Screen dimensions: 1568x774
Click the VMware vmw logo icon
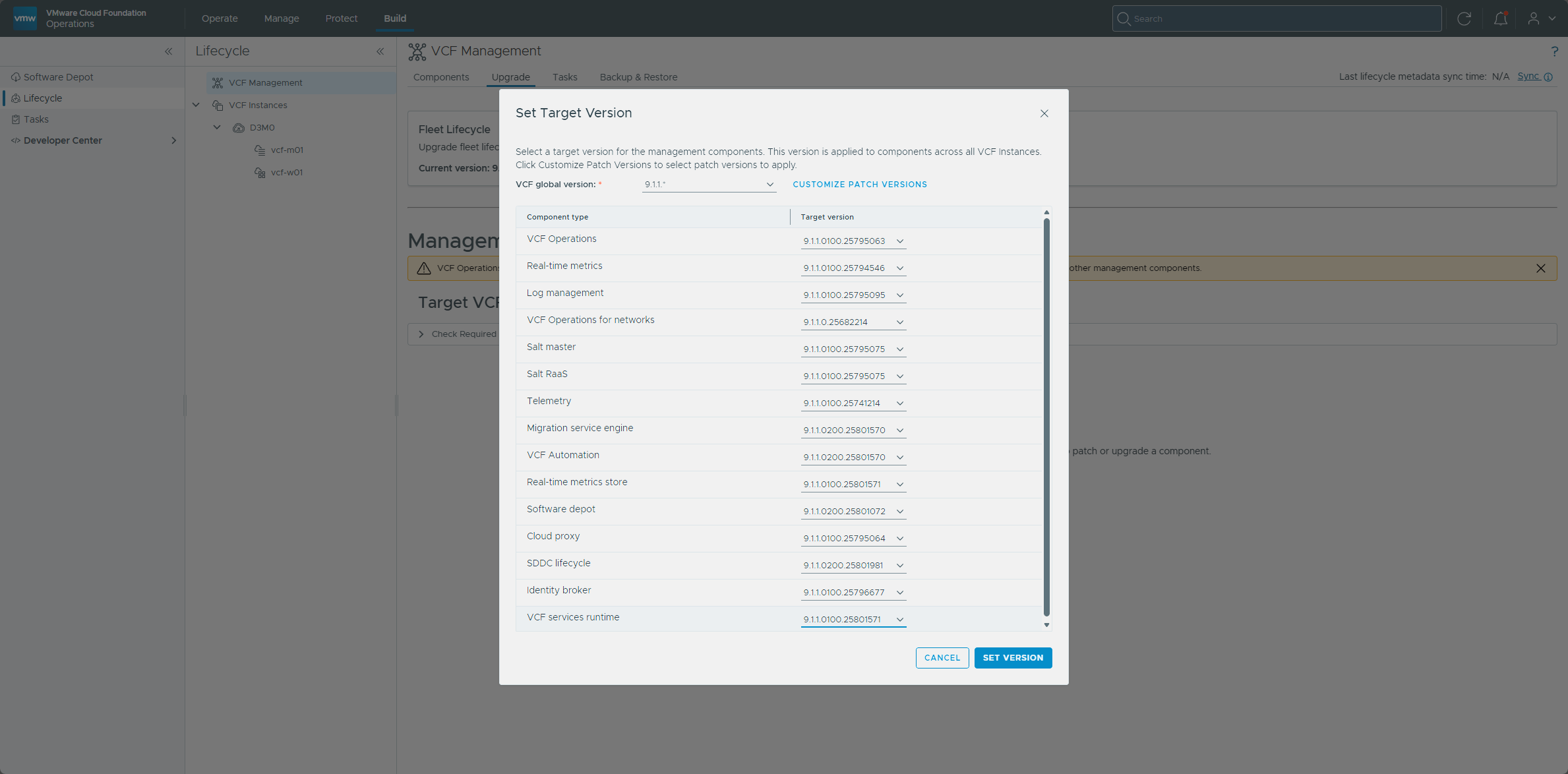(25, 18)
